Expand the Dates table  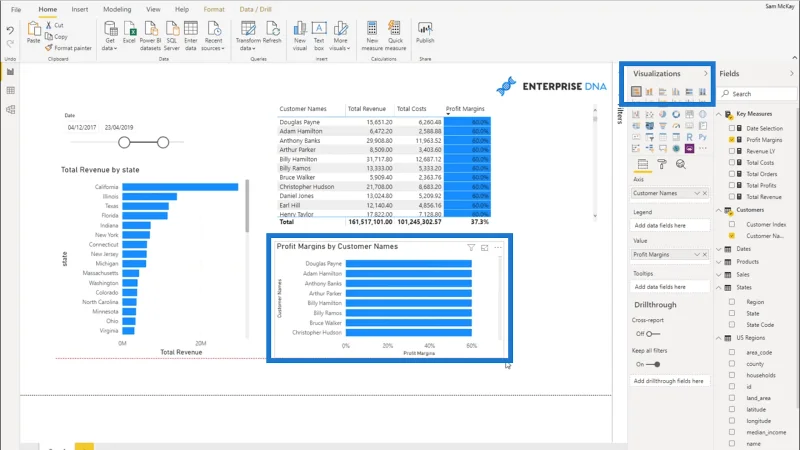click(718, 249)
